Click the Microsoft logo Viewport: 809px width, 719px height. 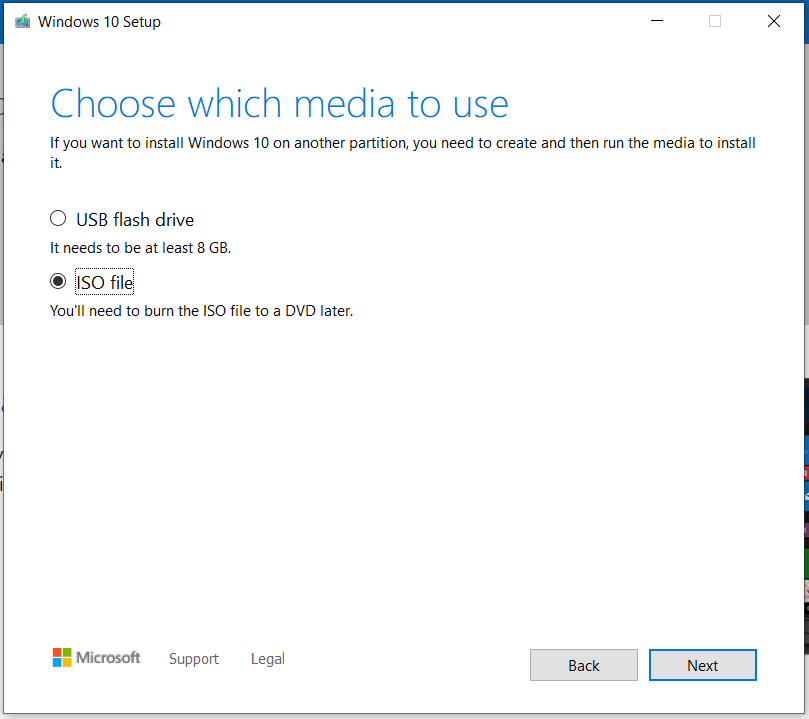pyautogui.click(x=96, y=658)
